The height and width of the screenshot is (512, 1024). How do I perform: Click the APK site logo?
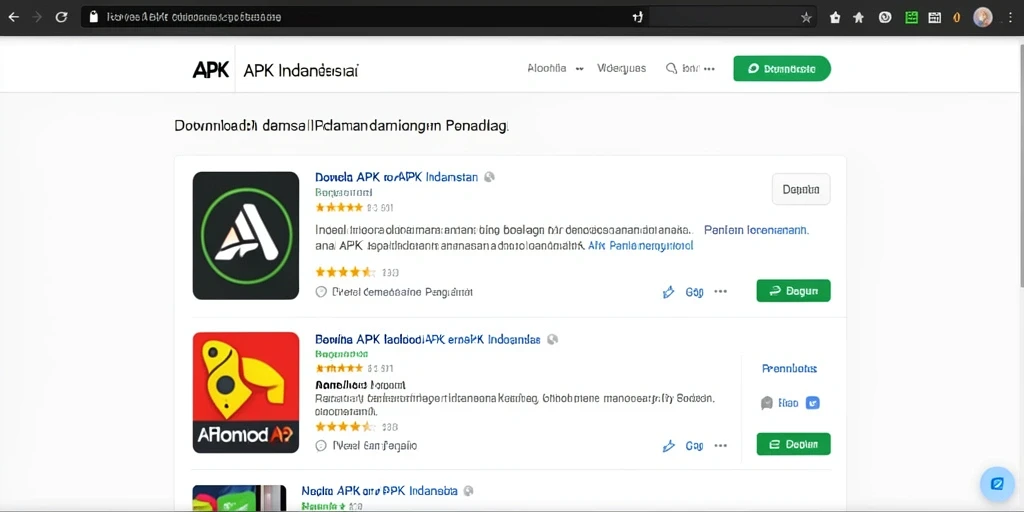(x=210, y=70)
